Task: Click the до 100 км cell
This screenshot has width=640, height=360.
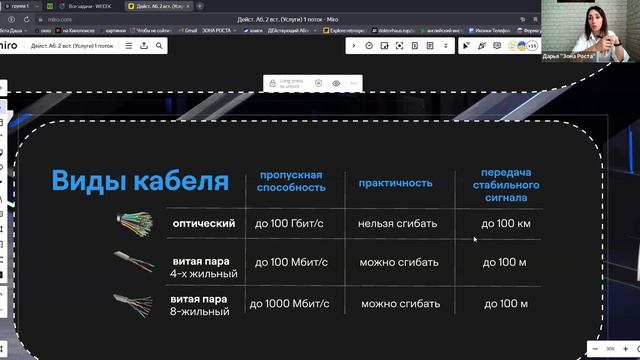Action: (x=506, y=224)
